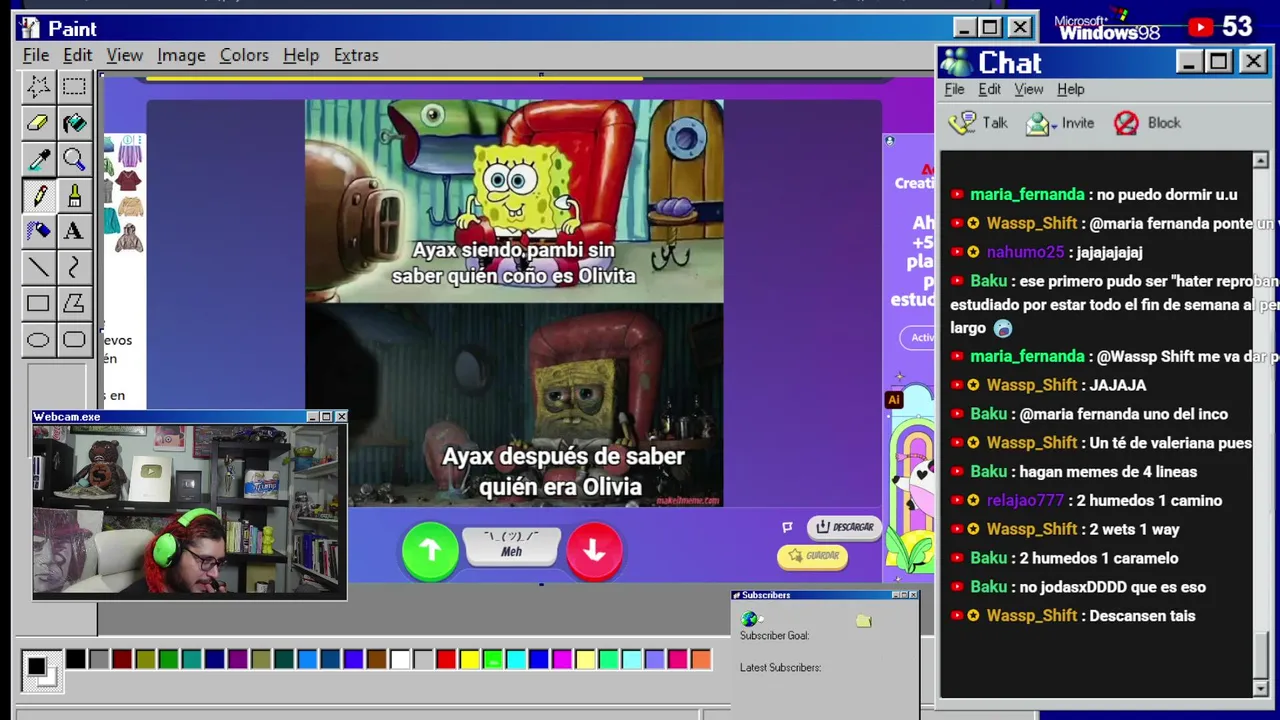Viewport: 1280px width, 720px height.
Task: Click the globe icon in Subscribers window
Action: click(x=750, y=620)
